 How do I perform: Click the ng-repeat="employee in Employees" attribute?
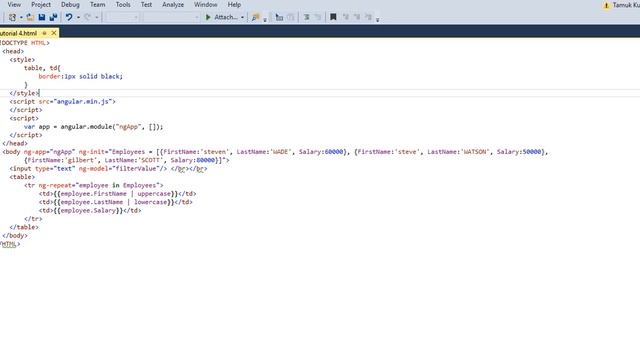100,185
